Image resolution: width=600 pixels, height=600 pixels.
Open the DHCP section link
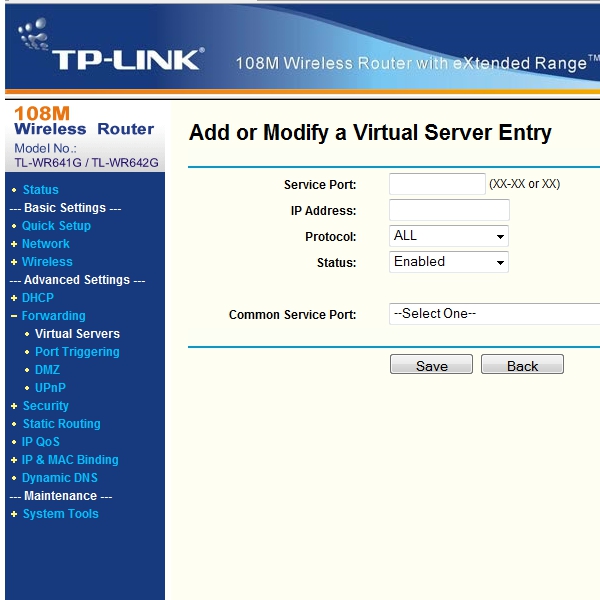point(38,298)
